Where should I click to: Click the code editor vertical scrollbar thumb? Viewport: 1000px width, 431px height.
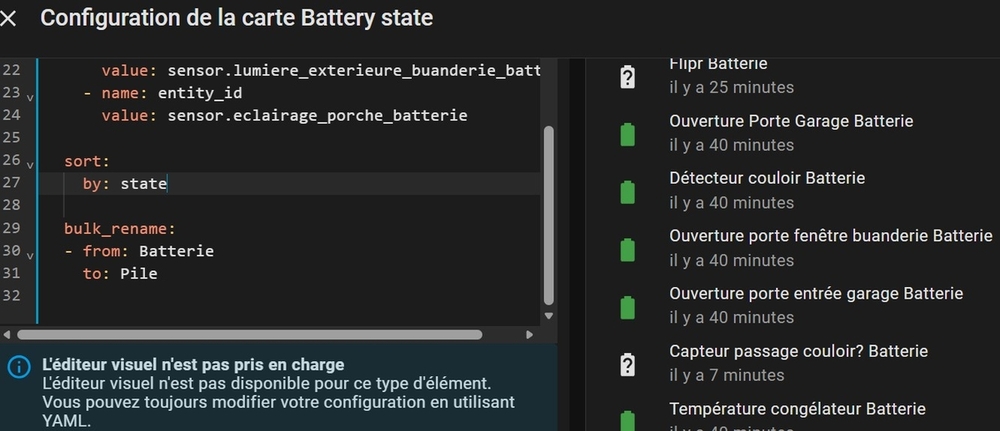548,215
